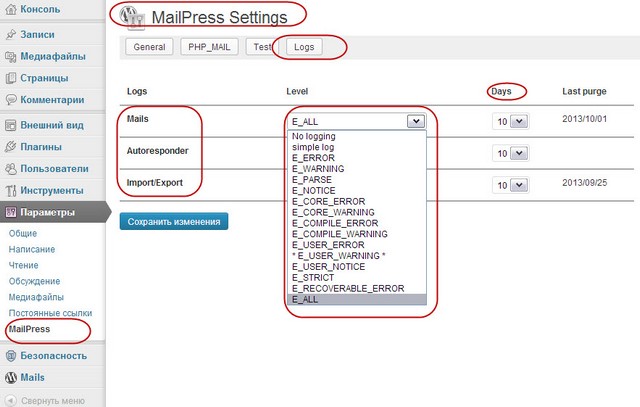Select the Logs tab
The width and height of the screenshot is (640, 407).
pyautogui.click(x=304, y=47)
